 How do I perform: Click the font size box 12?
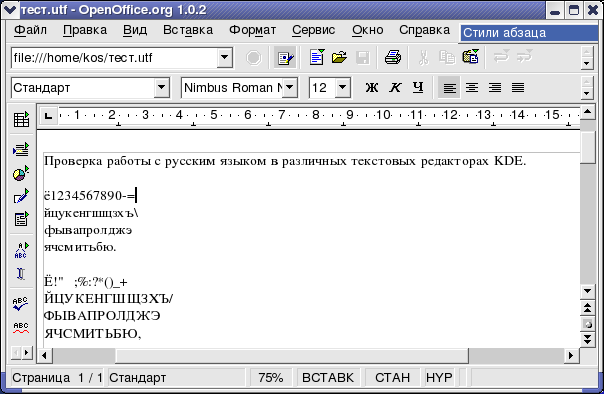(323, 88)
